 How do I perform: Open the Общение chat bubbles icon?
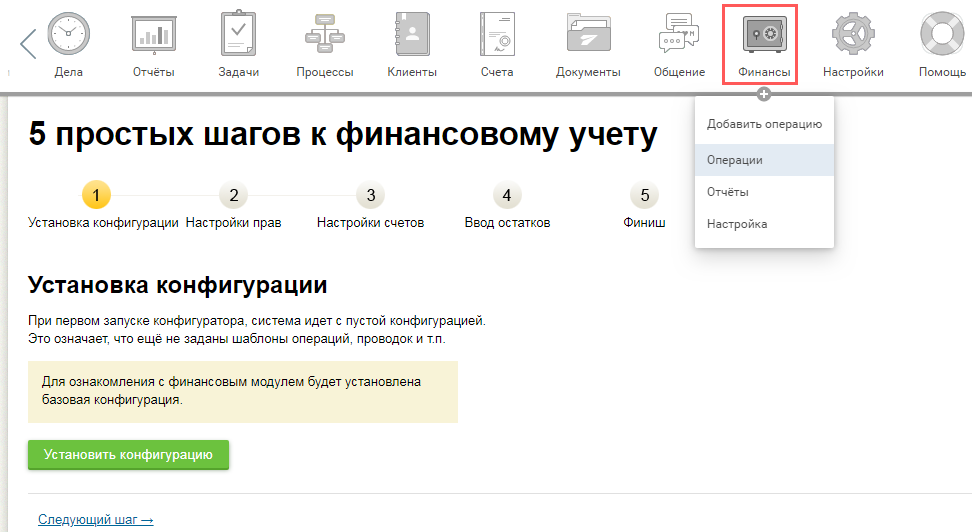click(x=679, y=33)
